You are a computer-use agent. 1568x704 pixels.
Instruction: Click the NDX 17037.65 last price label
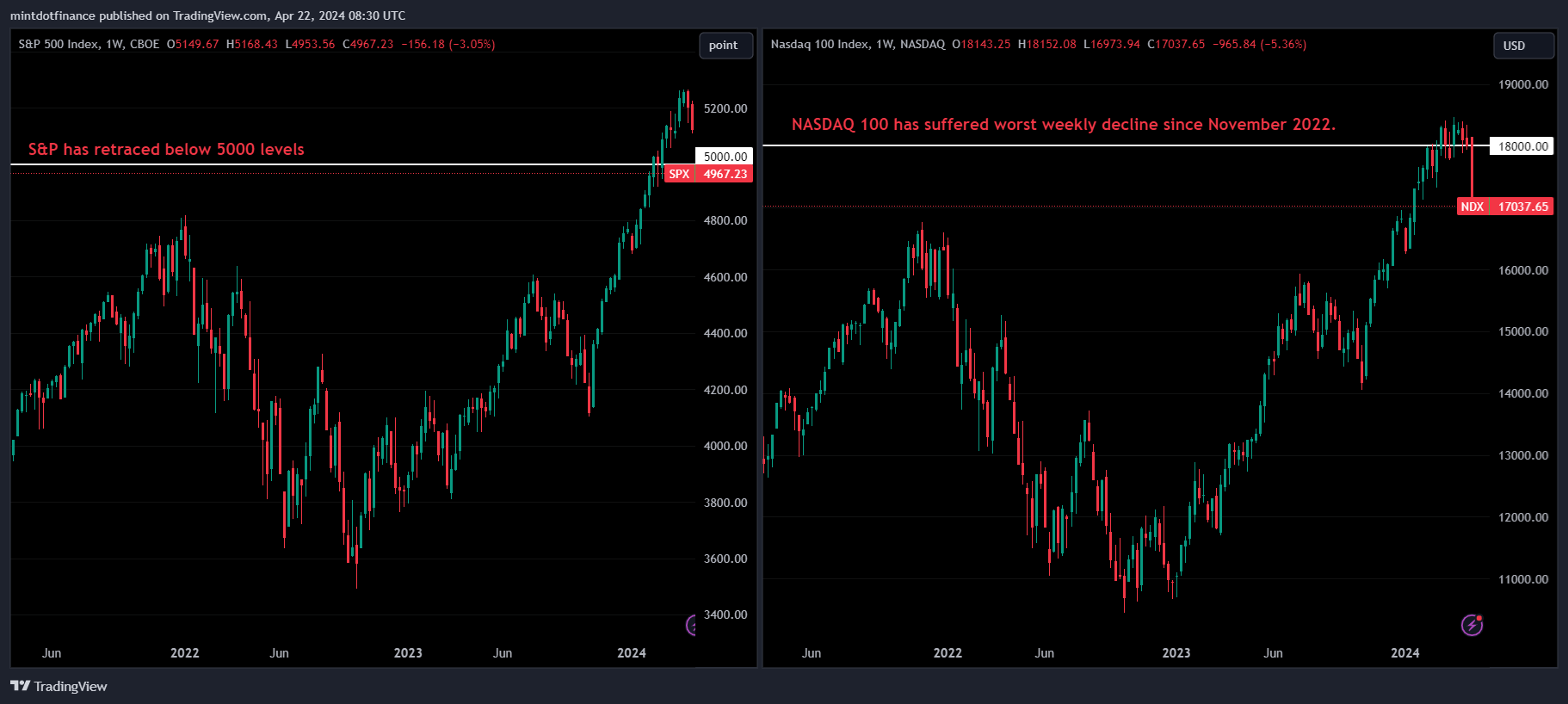(x=1505, y=207)
